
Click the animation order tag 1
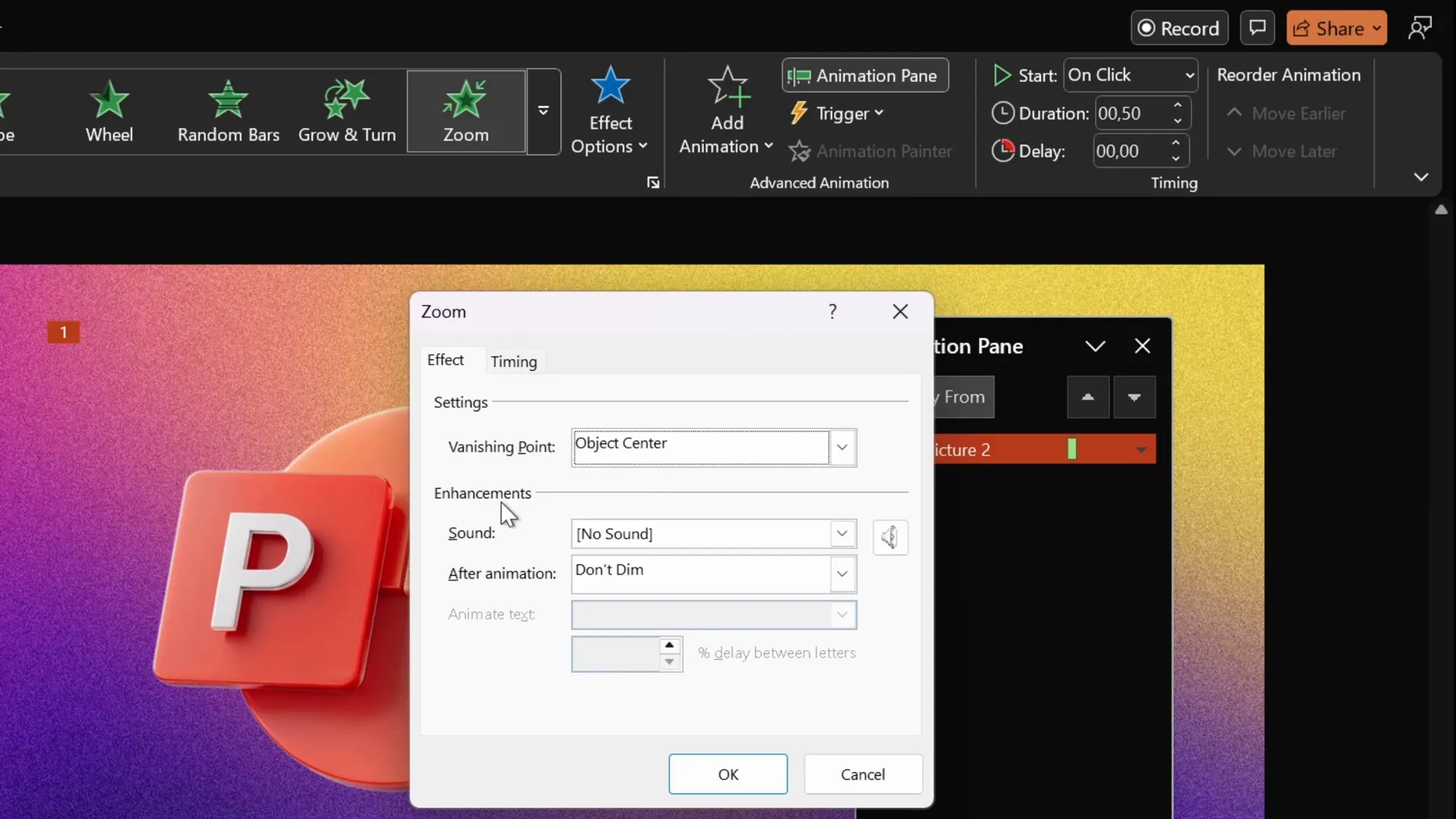[64, 332]
